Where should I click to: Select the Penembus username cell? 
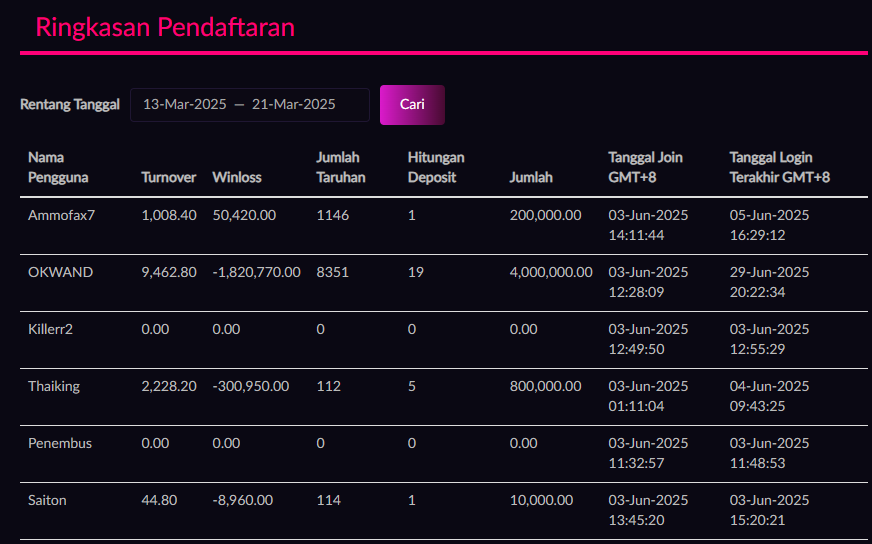tap(60, 443)
